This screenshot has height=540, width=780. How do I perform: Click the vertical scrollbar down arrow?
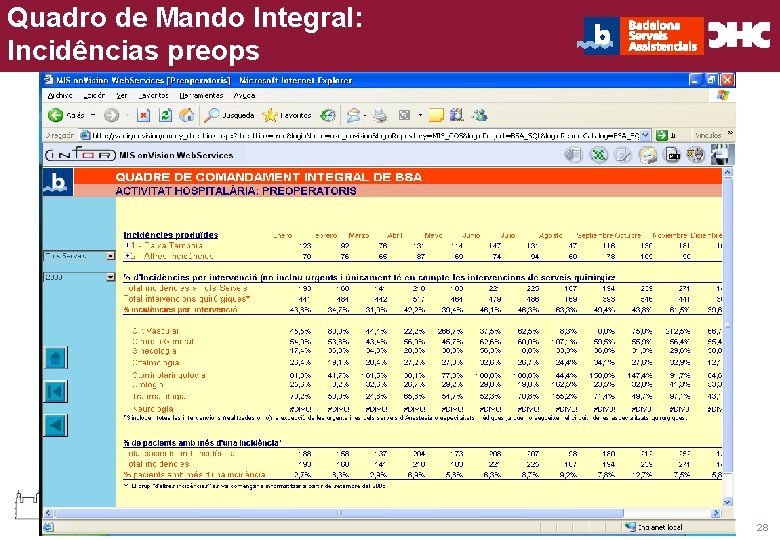pyautogui.click(x=727, y=502)
